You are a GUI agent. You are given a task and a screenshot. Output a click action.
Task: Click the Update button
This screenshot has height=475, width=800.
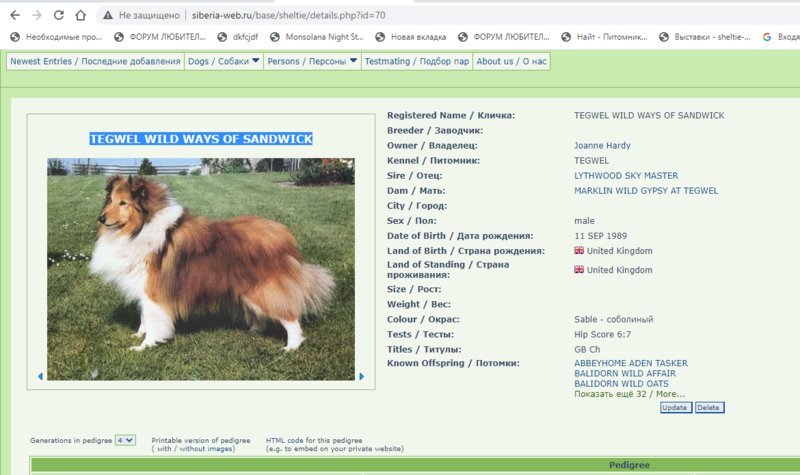(x=676, y=408)
